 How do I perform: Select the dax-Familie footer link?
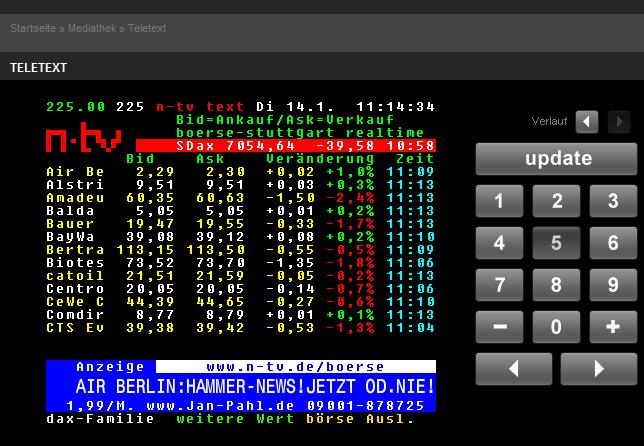pyautogui.click(x=100, y=419)
